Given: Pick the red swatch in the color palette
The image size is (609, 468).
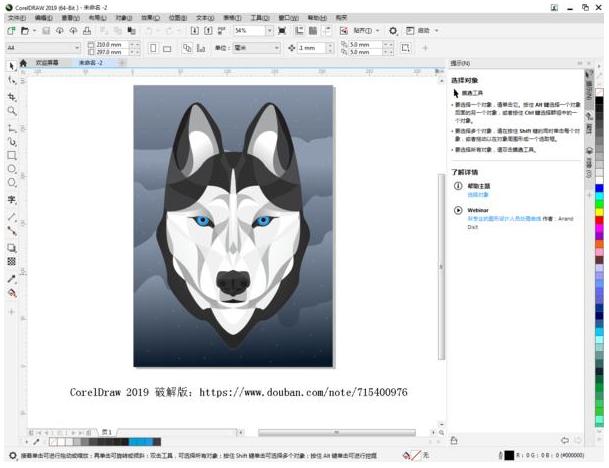Looking at the screenshot, I should [x=599, y=220].
